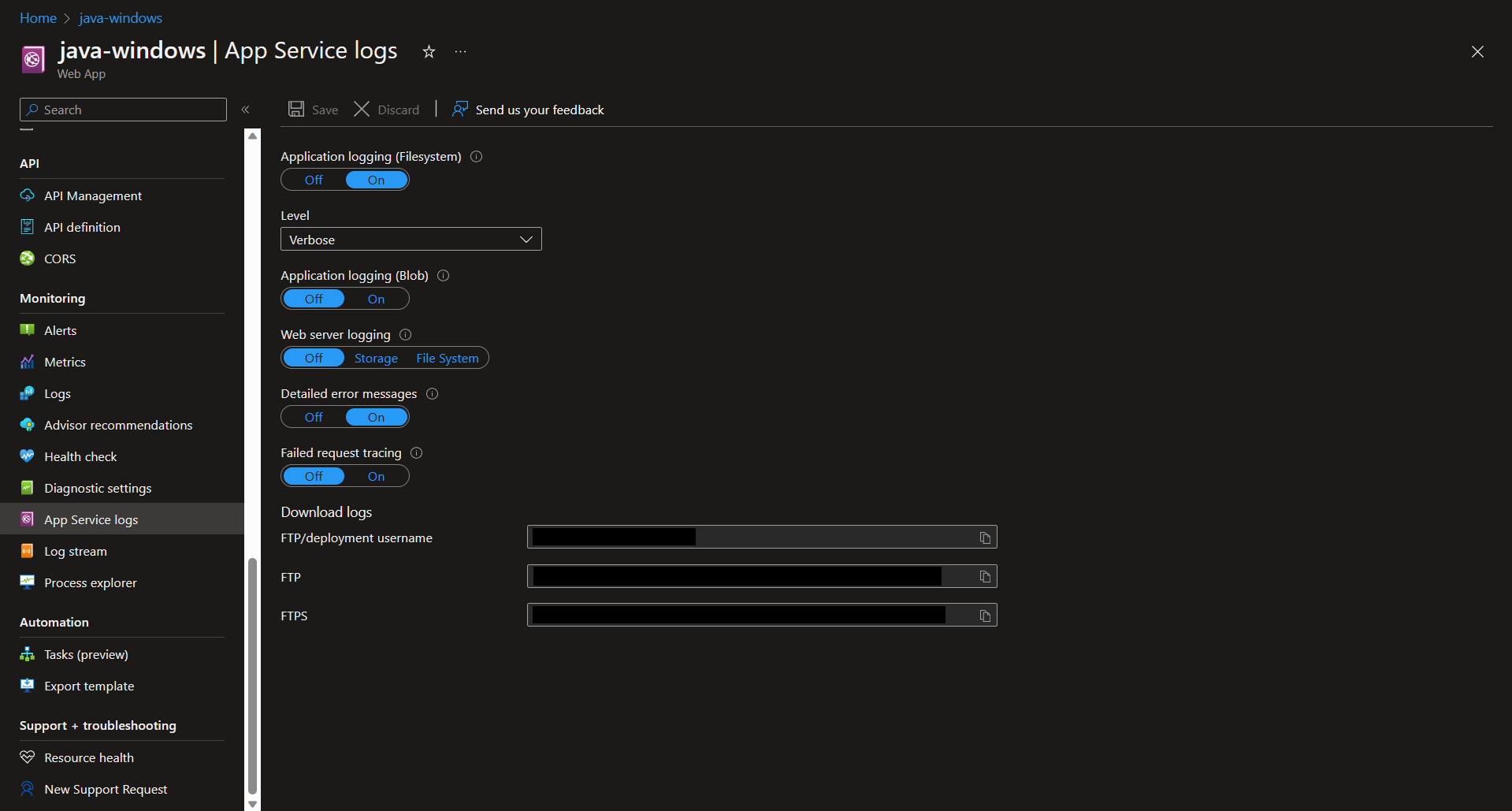The height and width of the screenshot is (811, 1512).
Task: Set Application logging (Blob) to On
Action: pyautogui.click(x=377, y=299)
